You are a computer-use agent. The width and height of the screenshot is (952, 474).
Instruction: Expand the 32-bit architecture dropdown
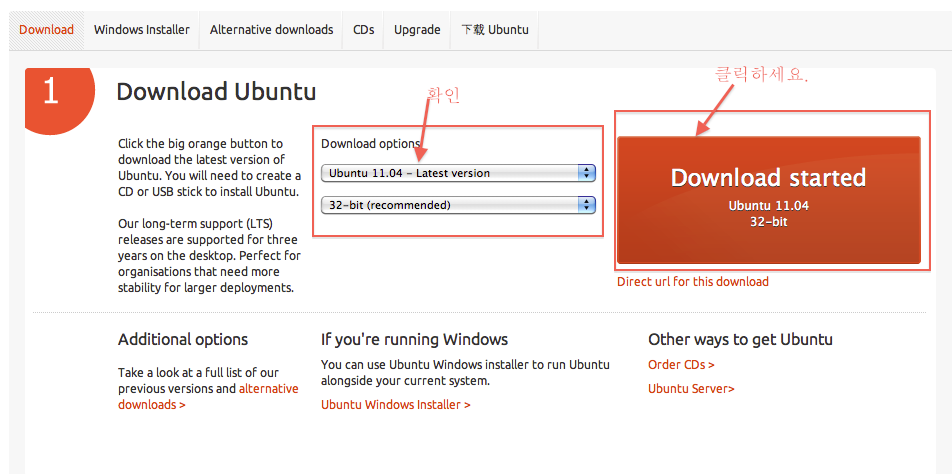(x=458, y=205)
